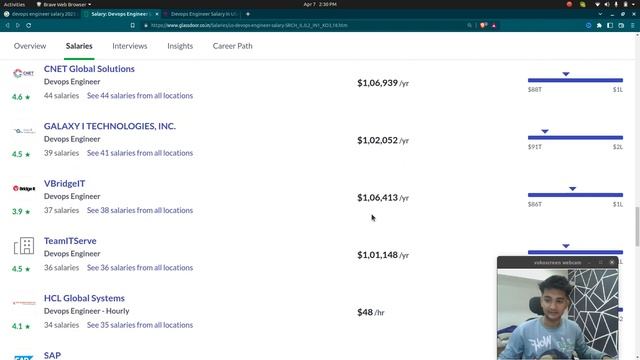The width and height of the screenshot is (640, 360).
Task: Open CNET Global Solutions company link
Action: pos(89,69)
